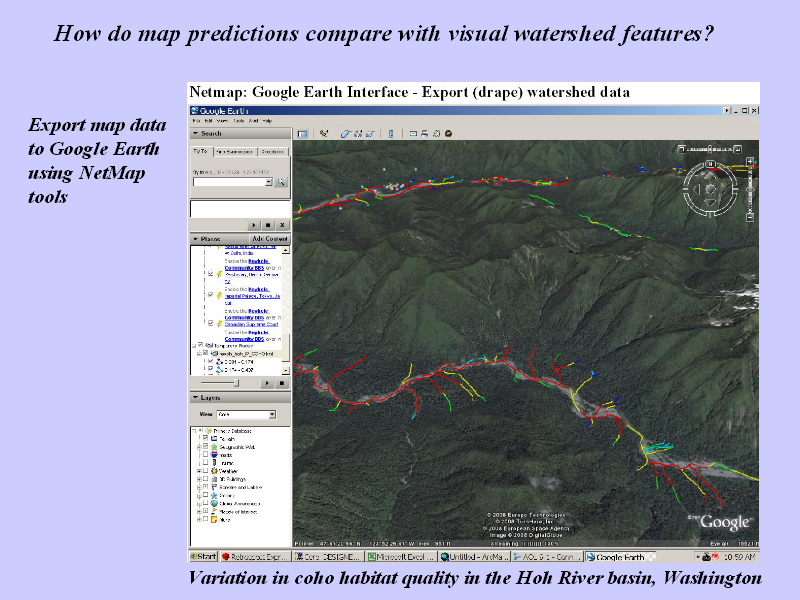
Task: Select the Add Polygon toolbar icon
Action: click(345, 134)
